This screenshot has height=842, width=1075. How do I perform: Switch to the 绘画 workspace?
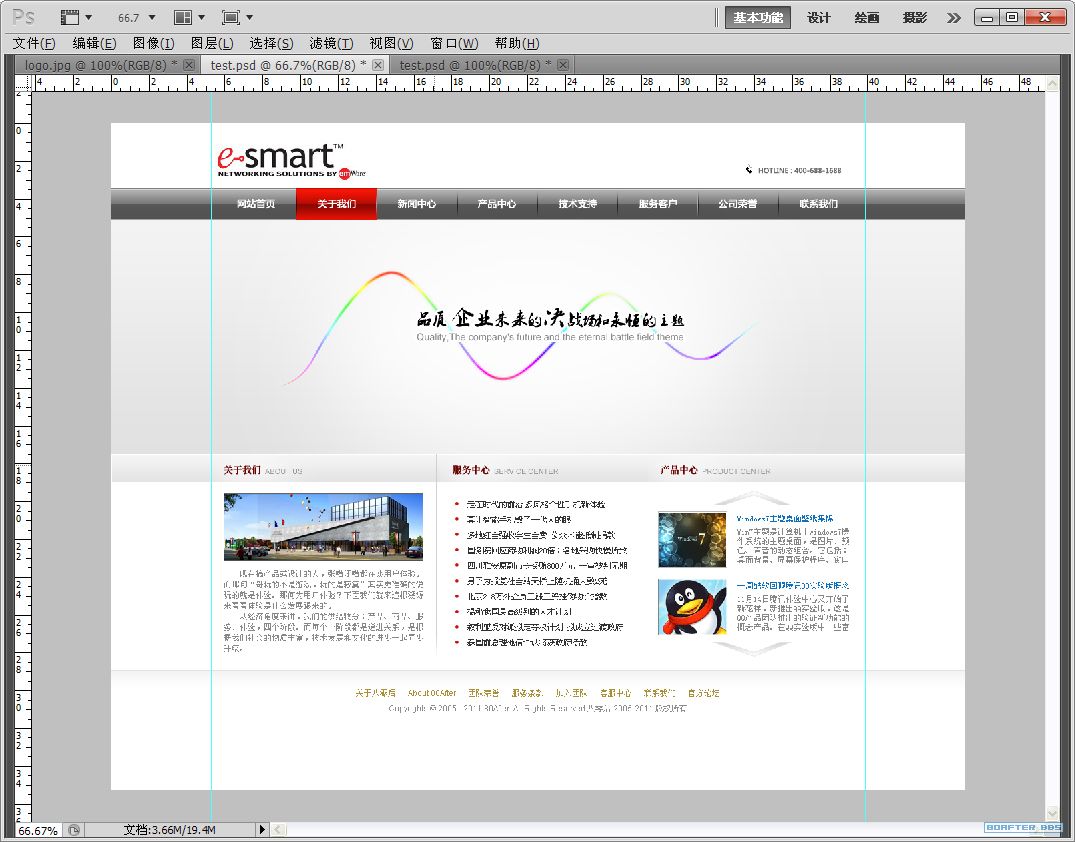pyautogui.click(x=867, y=18)
